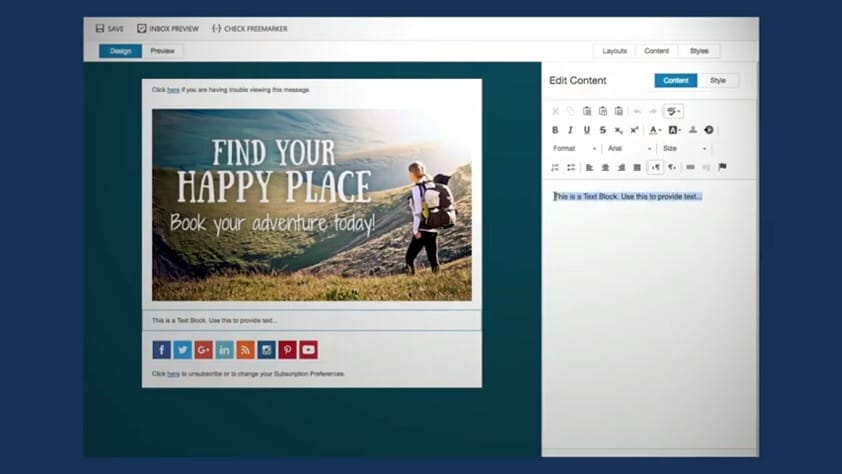
Task: Center-align the text block
Action: click(x=605, y=167)
